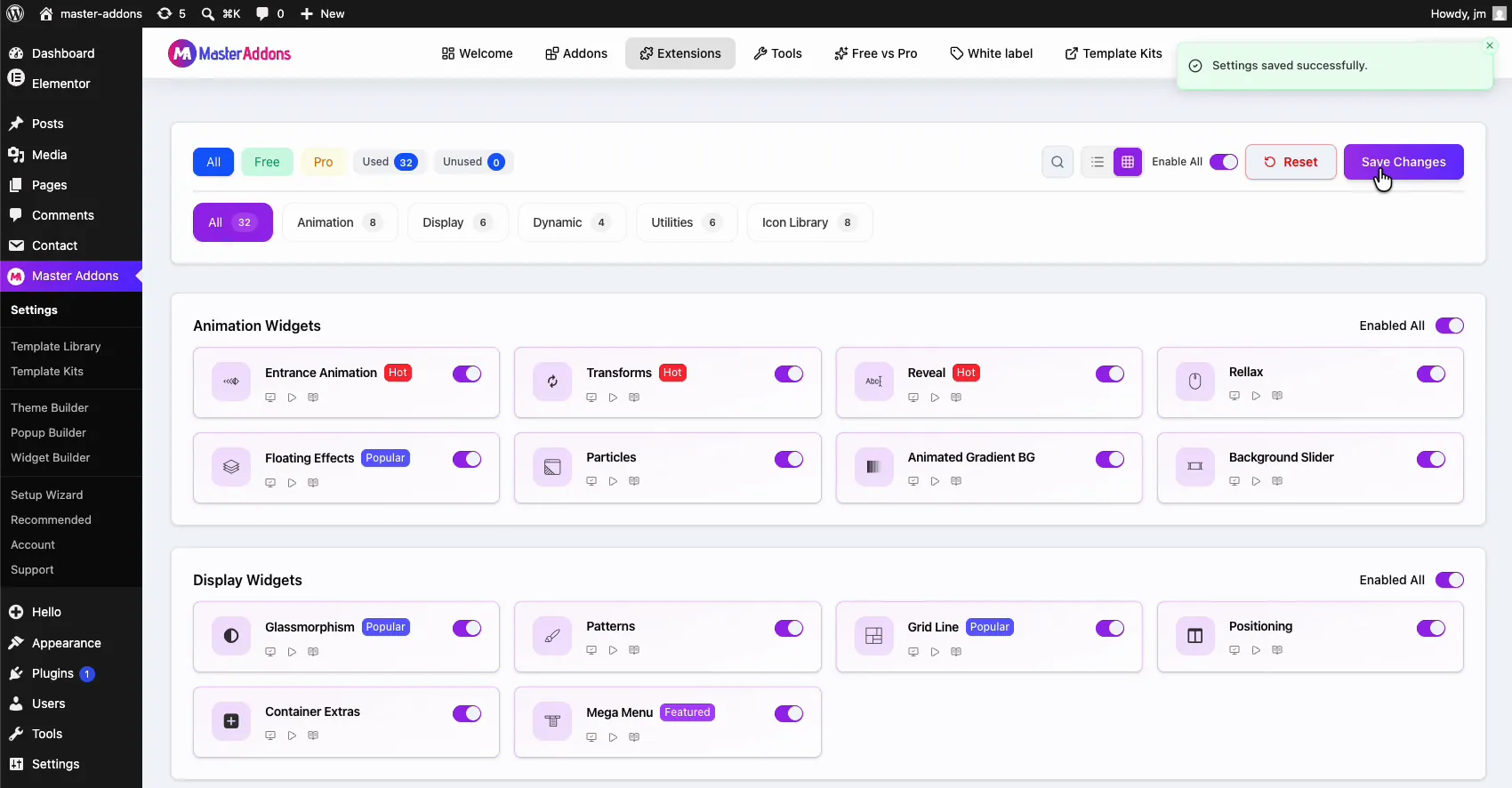Viewport: 1512px width, 788px height.
Task: Toggle Animation Widgets Enabled All switch
Action: (x=1450, y=326)
